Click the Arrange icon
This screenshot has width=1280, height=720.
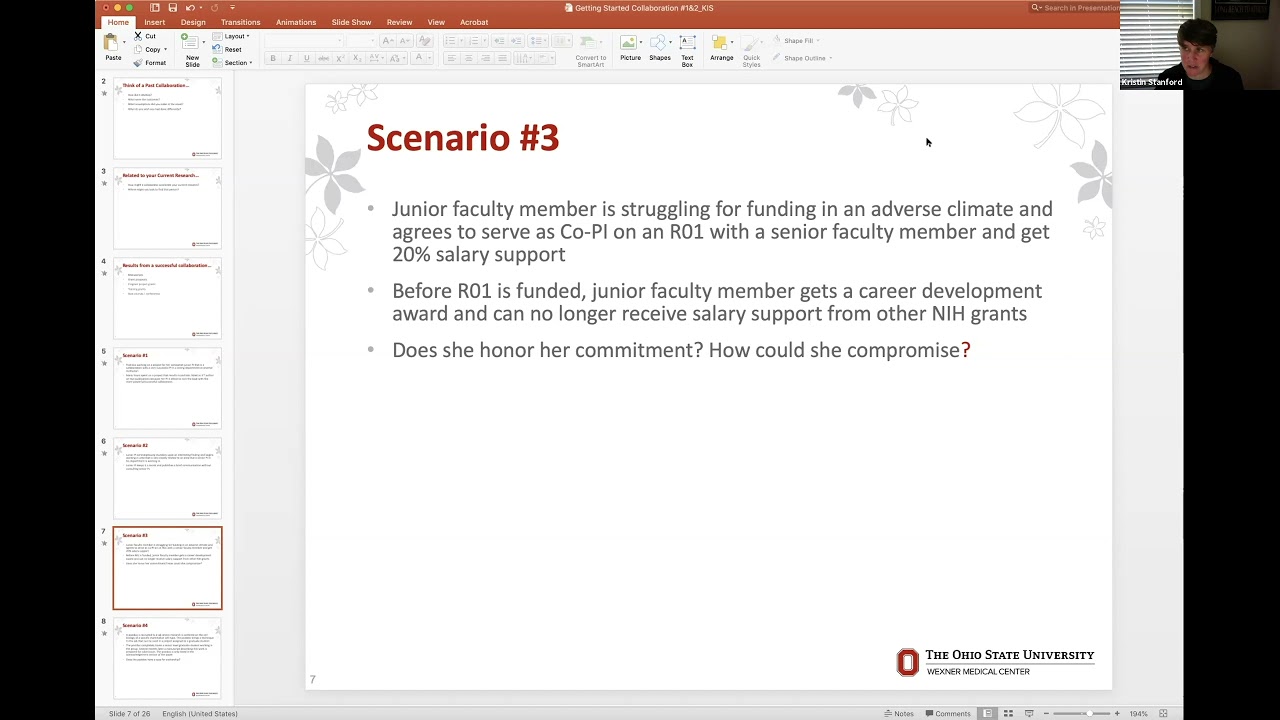pos(720,43)
